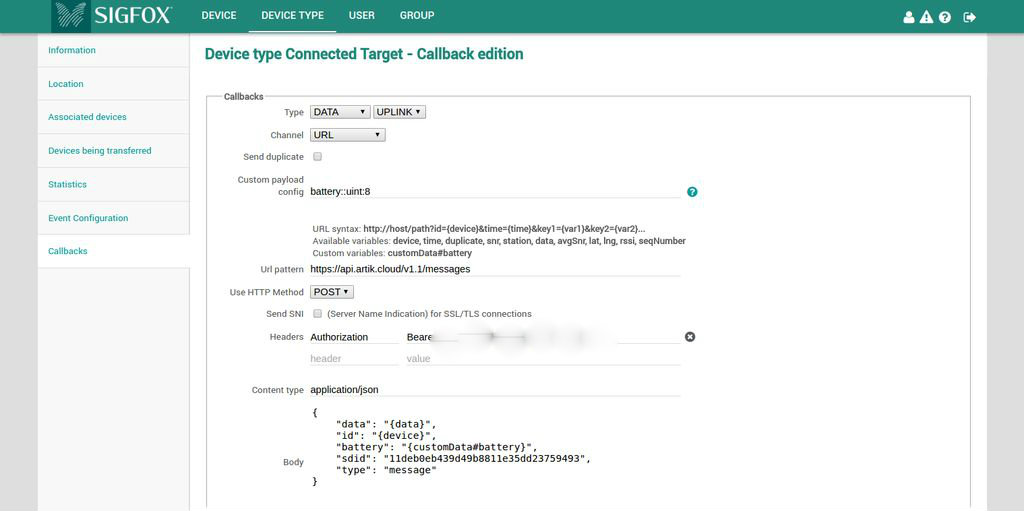Click the logout icon

(970, 17)
